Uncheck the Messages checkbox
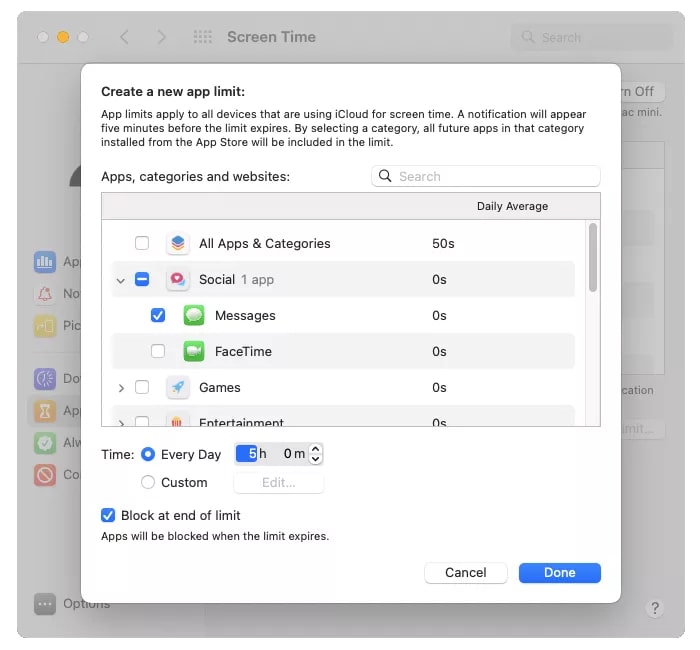The height and width of the screenshot is (650, 700). pos(158,315)
